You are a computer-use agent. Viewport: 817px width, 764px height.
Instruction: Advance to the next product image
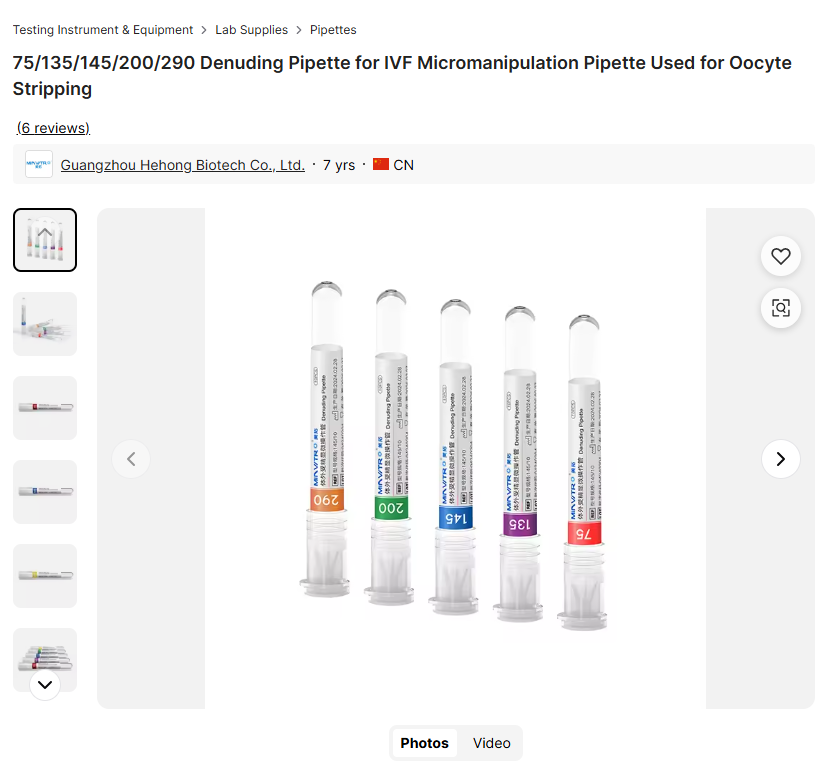tap(781, 459)
